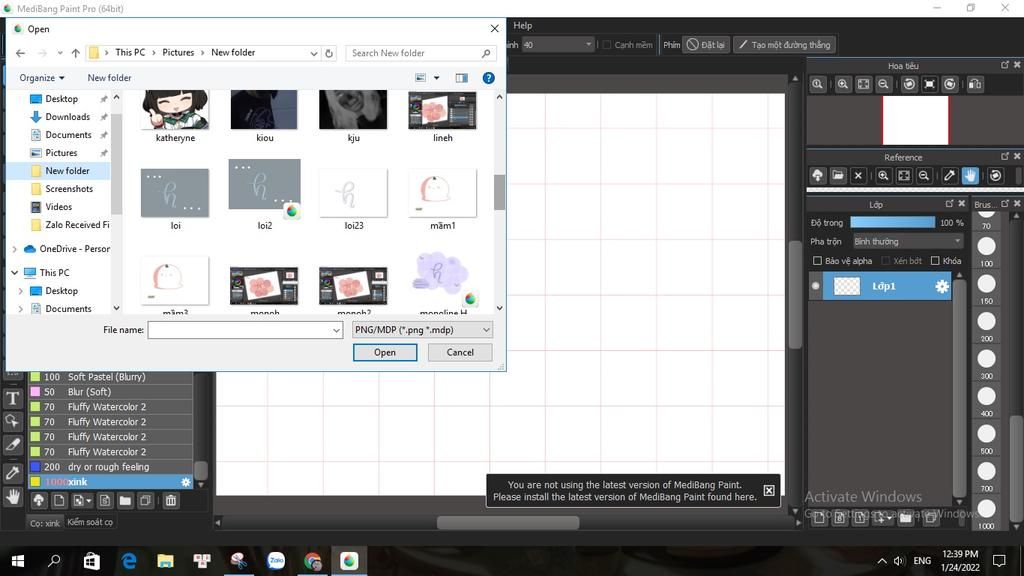Flip canvas view in Hoa tiêu panel
The image size is (1024, 576).
(x=975, y=84)
